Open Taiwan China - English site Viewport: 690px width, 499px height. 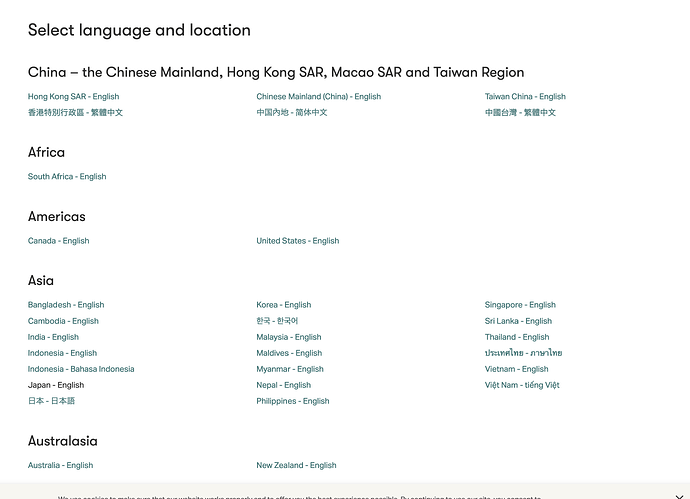pyautogui.click(x=525, y=97)
